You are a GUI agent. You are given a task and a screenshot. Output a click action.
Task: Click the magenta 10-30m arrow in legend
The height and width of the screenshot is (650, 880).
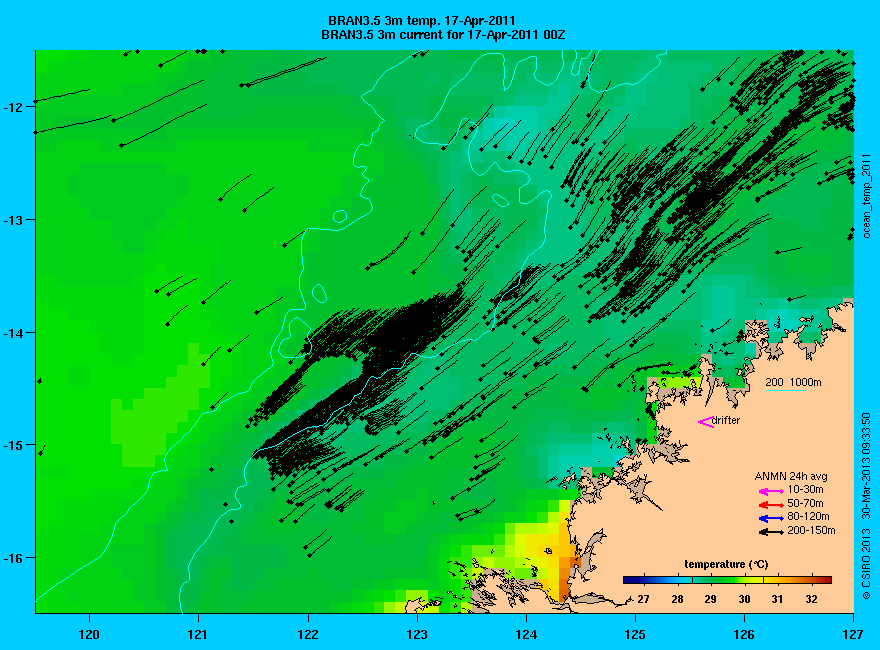pyautogui.click(x=771, y=491)
